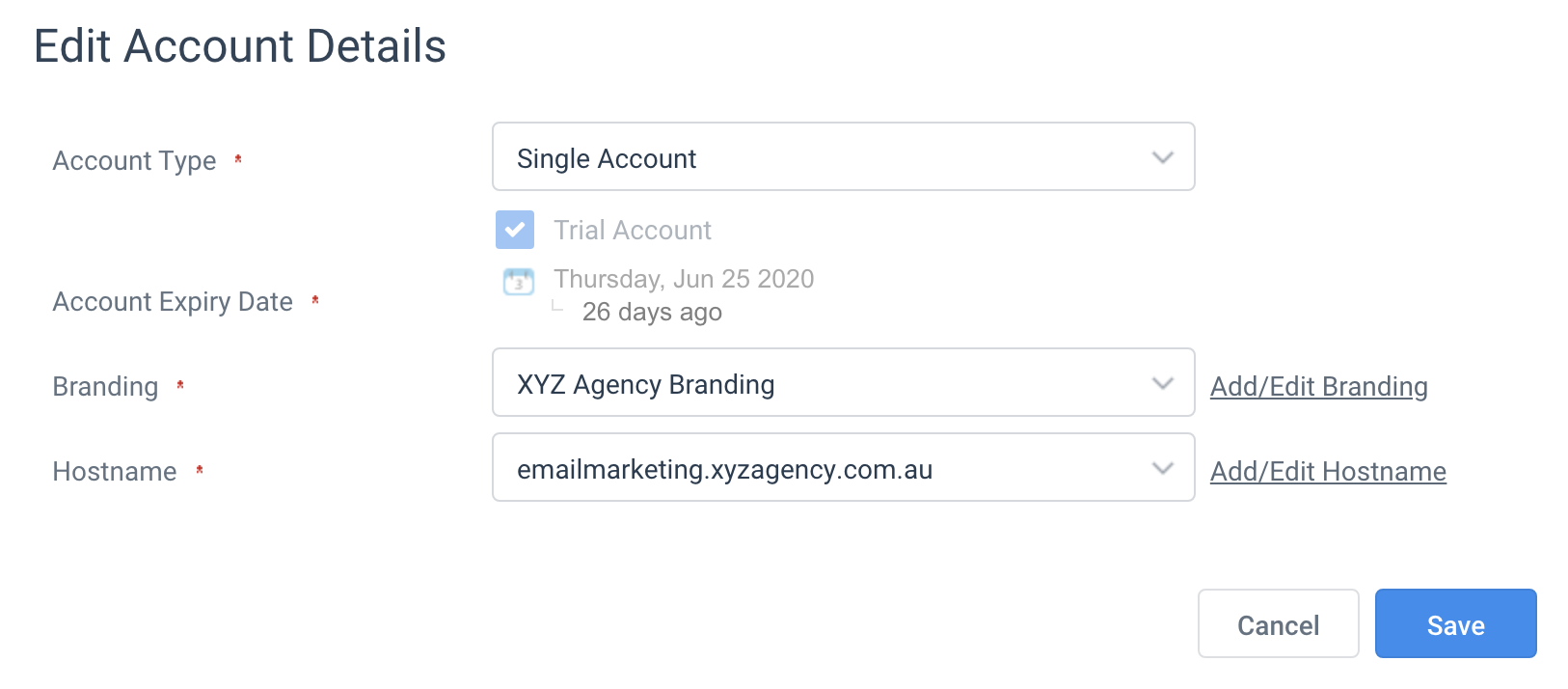Open the Add/Edit Branding link
1568x689 pixels.
1319,386
